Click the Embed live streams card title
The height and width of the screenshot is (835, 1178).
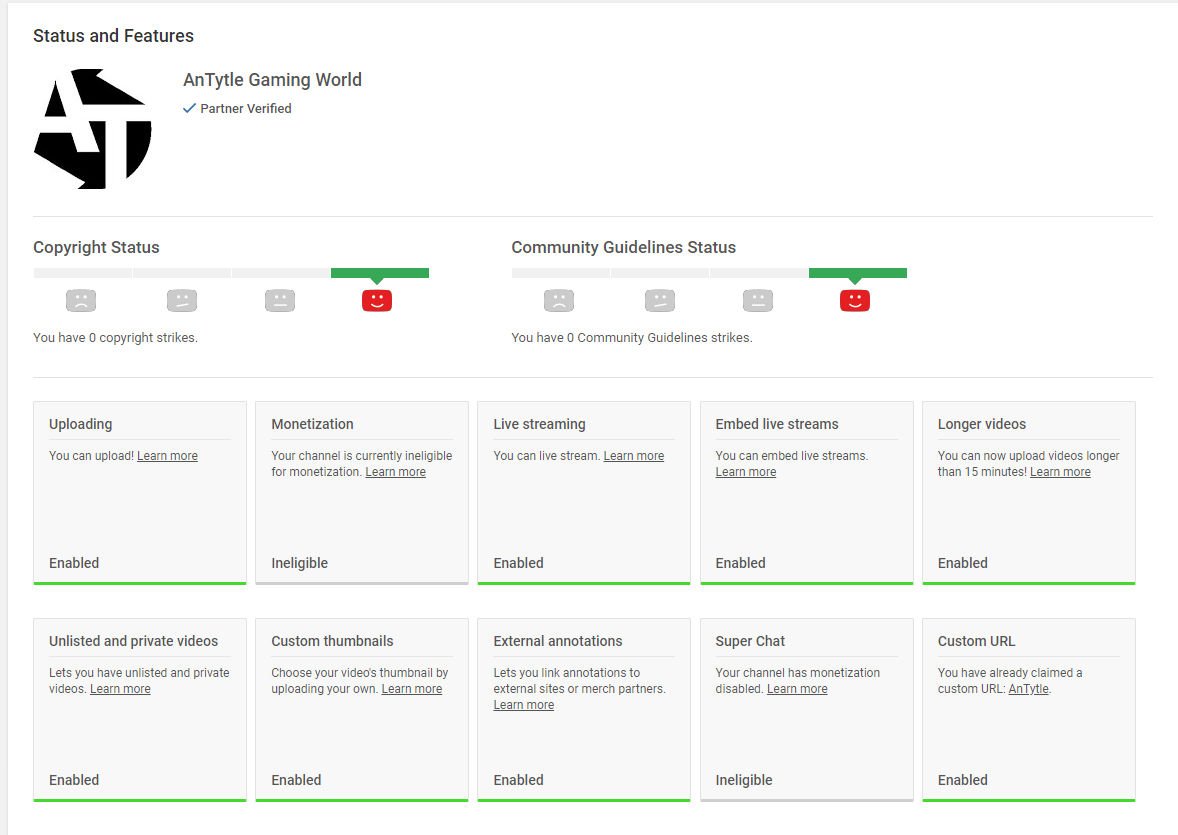click(777, 424)
